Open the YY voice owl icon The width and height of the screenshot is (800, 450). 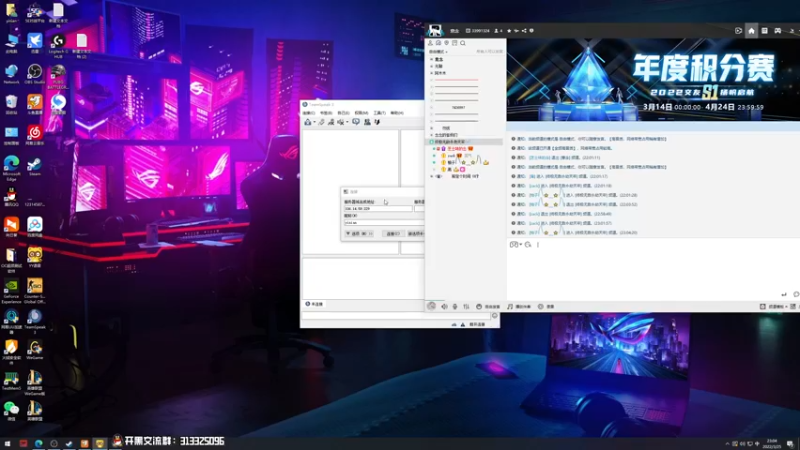[35, 258]
